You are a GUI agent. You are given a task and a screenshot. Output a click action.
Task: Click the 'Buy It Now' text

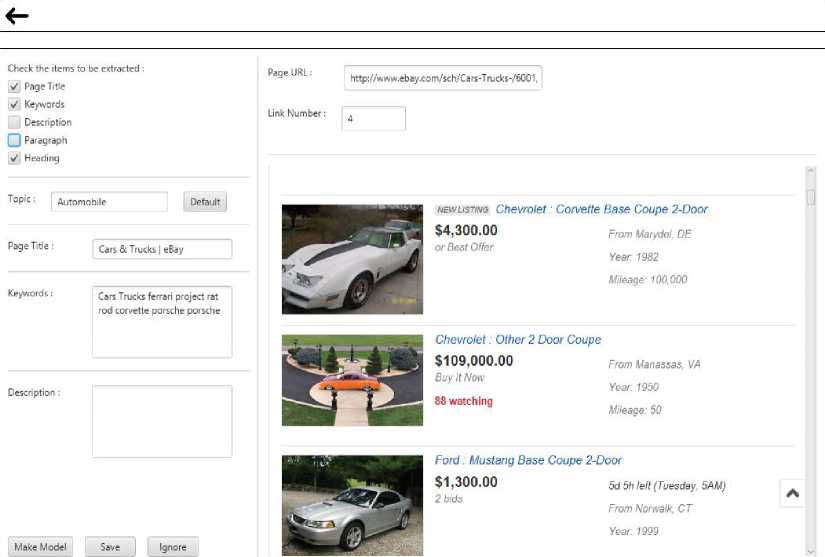click(459, 378)
